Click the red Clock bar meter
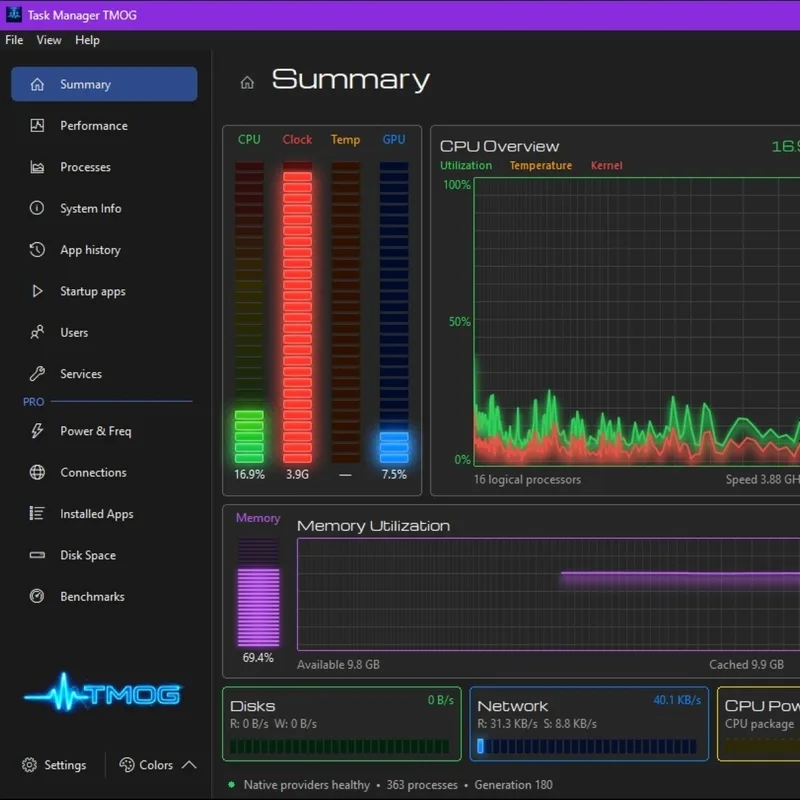 tap(297, 312)
